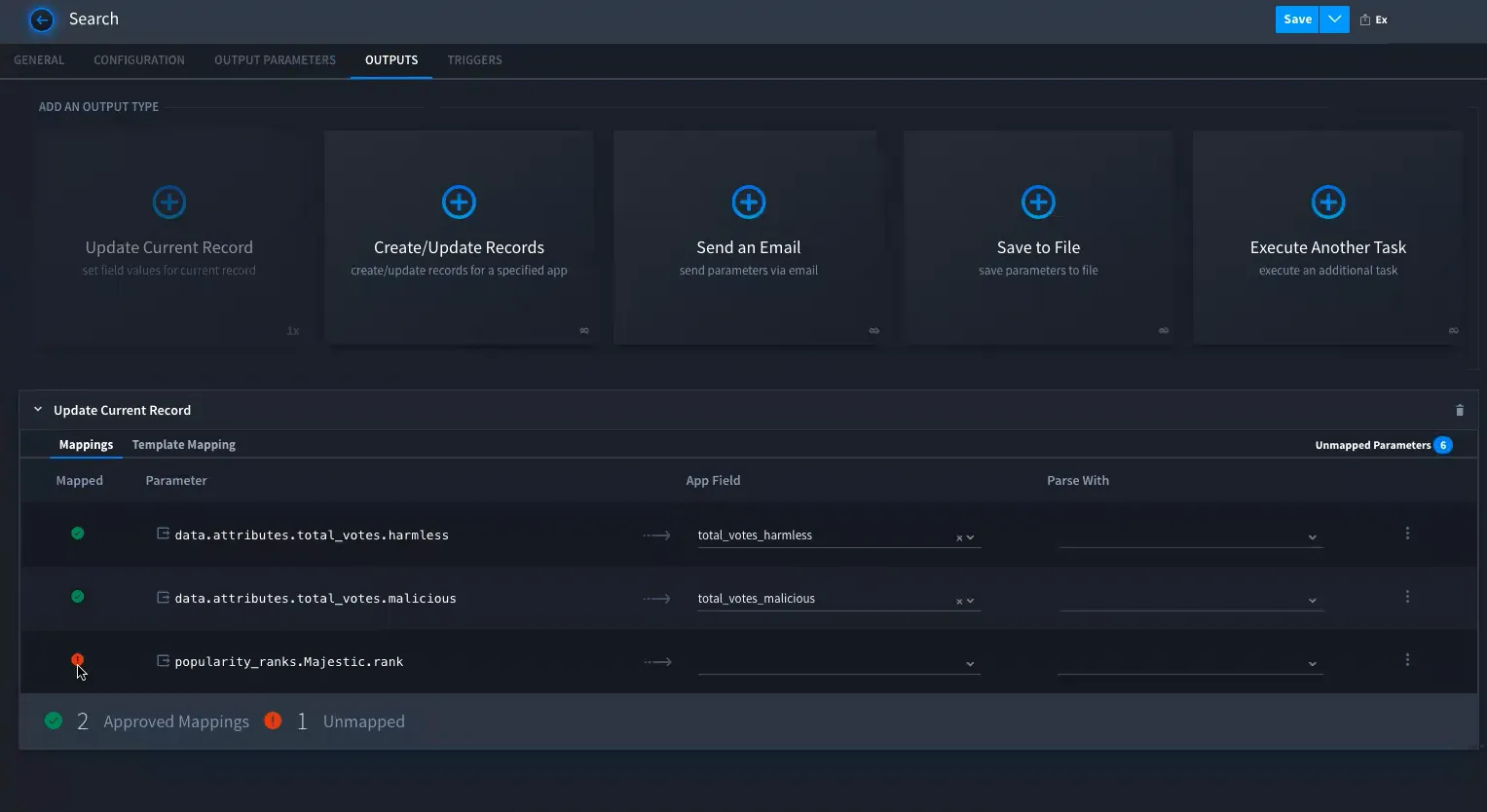Click the Create/Update Records card title

click(x=459, y=247)
